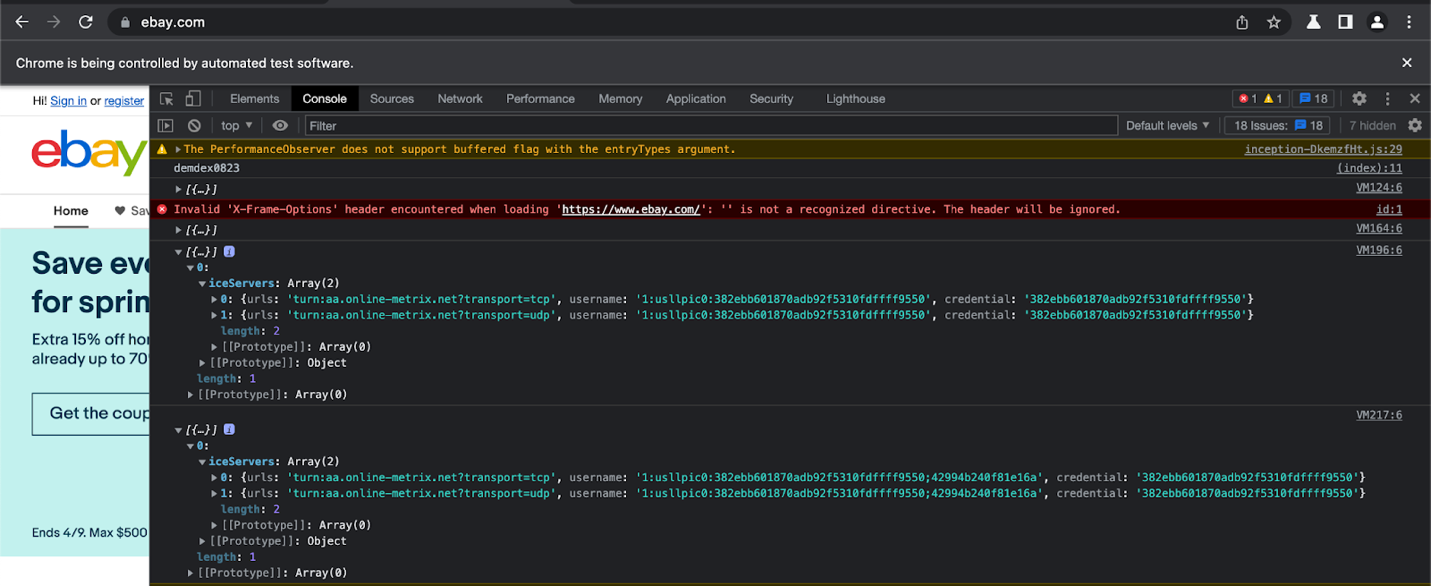The image size is (1431, 586).
Task: Dismiss the automated test software infobar
Action: [1407, 63]
